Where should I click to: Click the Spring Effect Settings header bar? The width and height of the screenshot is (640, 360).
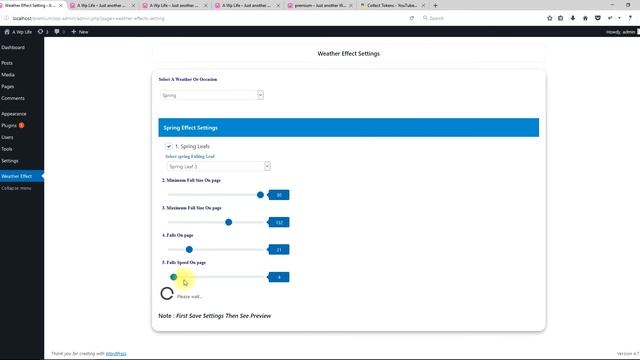click(x=349, y=127)
